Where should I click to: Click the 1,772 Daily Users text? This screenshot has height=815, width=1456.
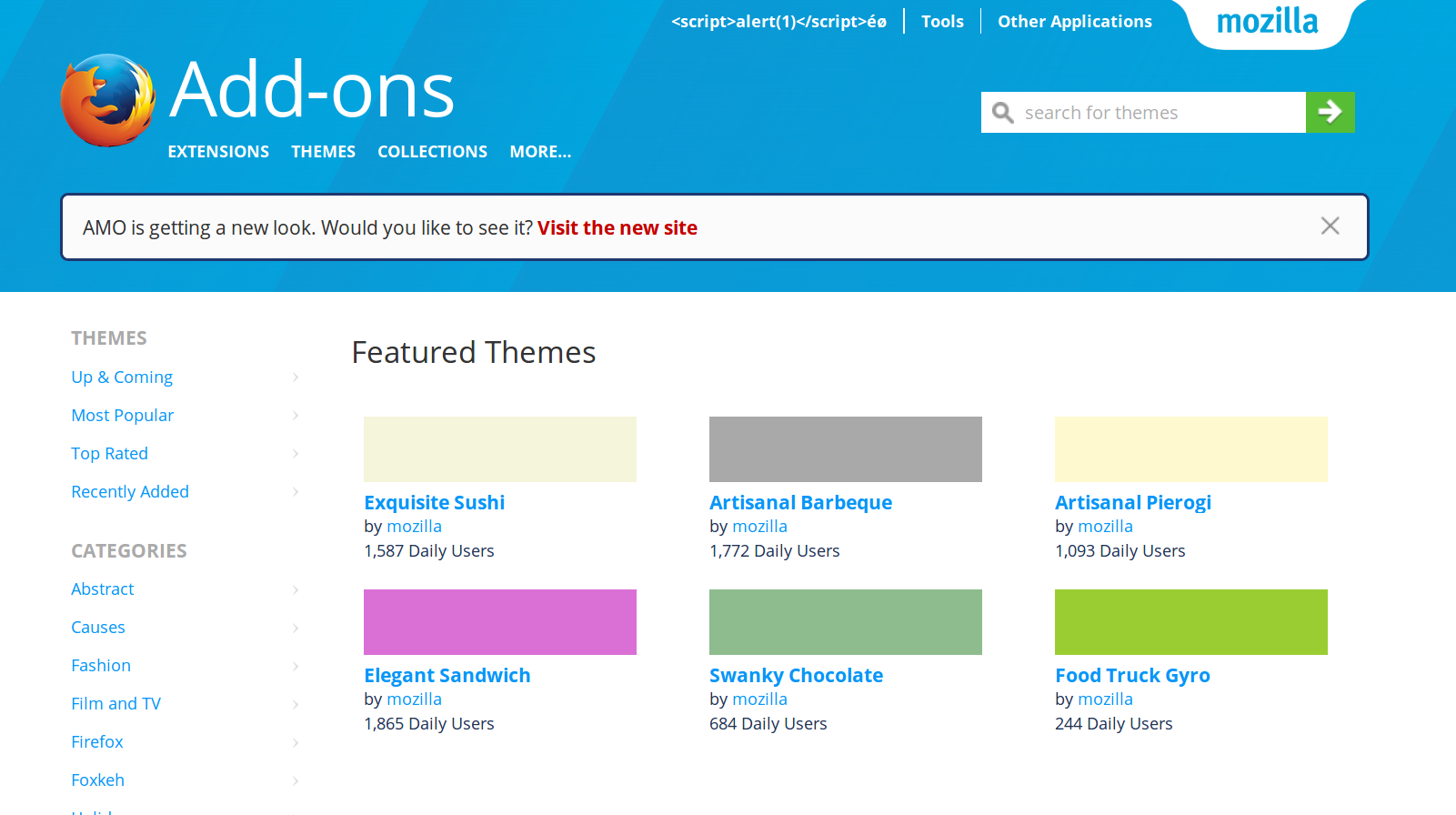[x=774, y=551]
